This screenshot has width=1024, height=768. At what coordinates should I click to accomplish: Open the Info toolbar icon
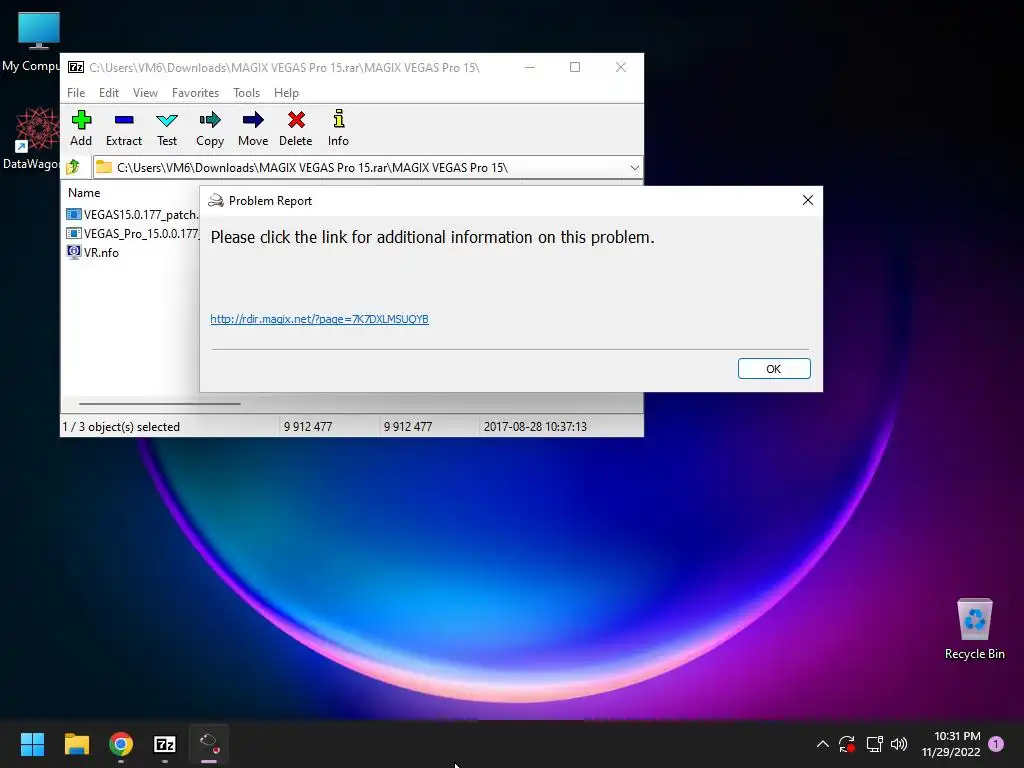(x=338, y=128)
